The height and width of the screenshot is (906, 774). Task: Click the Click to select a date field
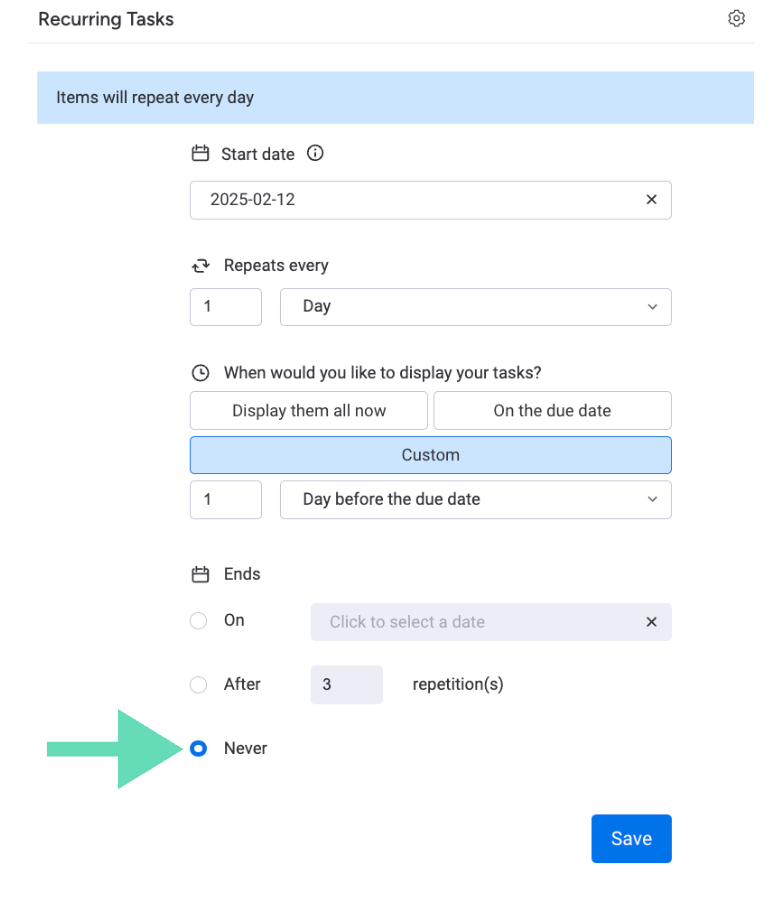450,621
